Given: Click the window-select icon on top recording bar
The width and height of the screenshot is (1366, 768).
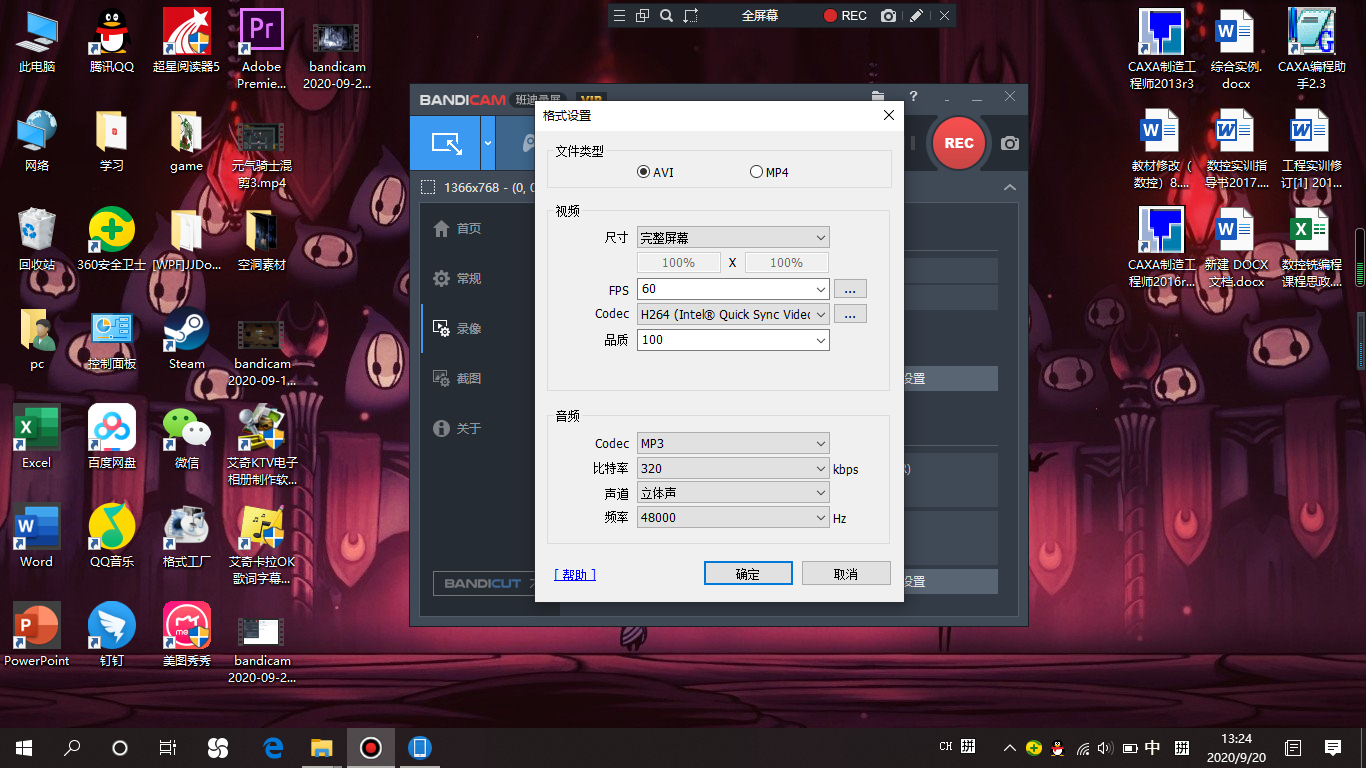Looking at the screenshot, I should click(x=643, y=16).
